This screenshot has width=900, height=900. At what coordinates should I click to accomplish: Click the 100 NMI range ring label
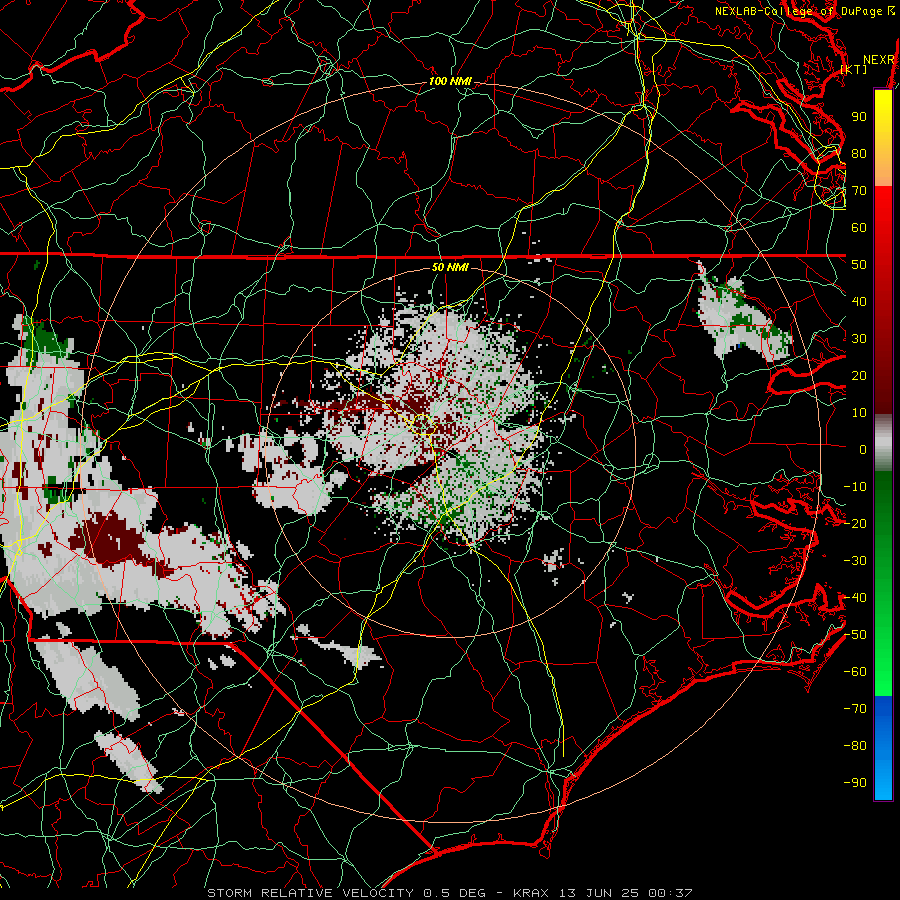[450, 82]
